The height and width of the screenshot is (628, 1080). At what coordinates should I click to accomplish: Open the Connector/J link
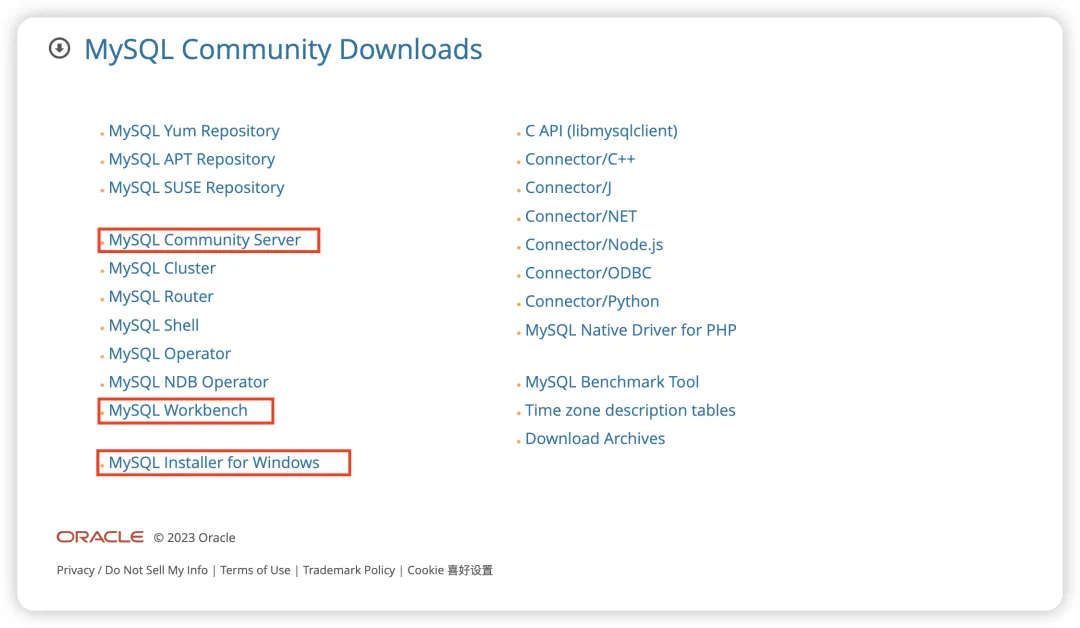point(568,187)
